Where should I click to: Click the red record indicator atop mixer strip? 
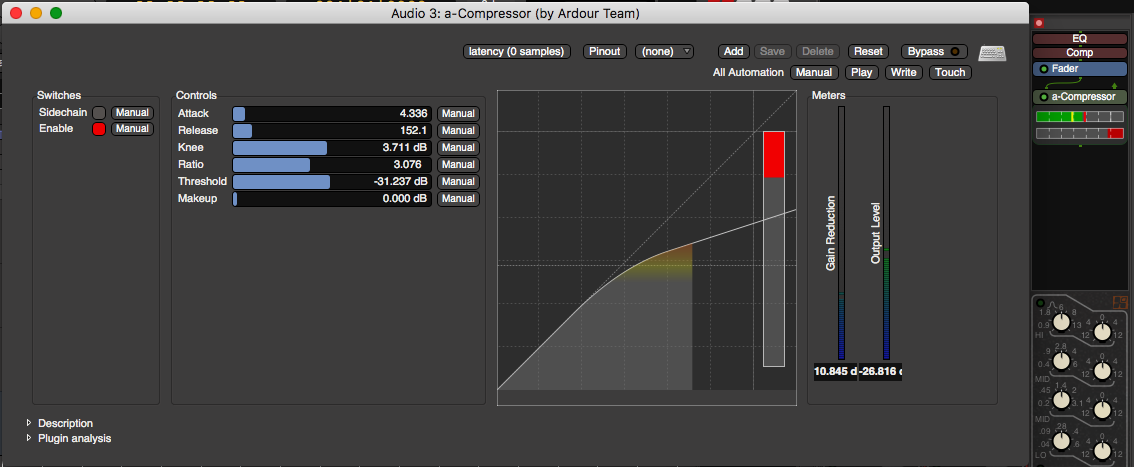1039,23
